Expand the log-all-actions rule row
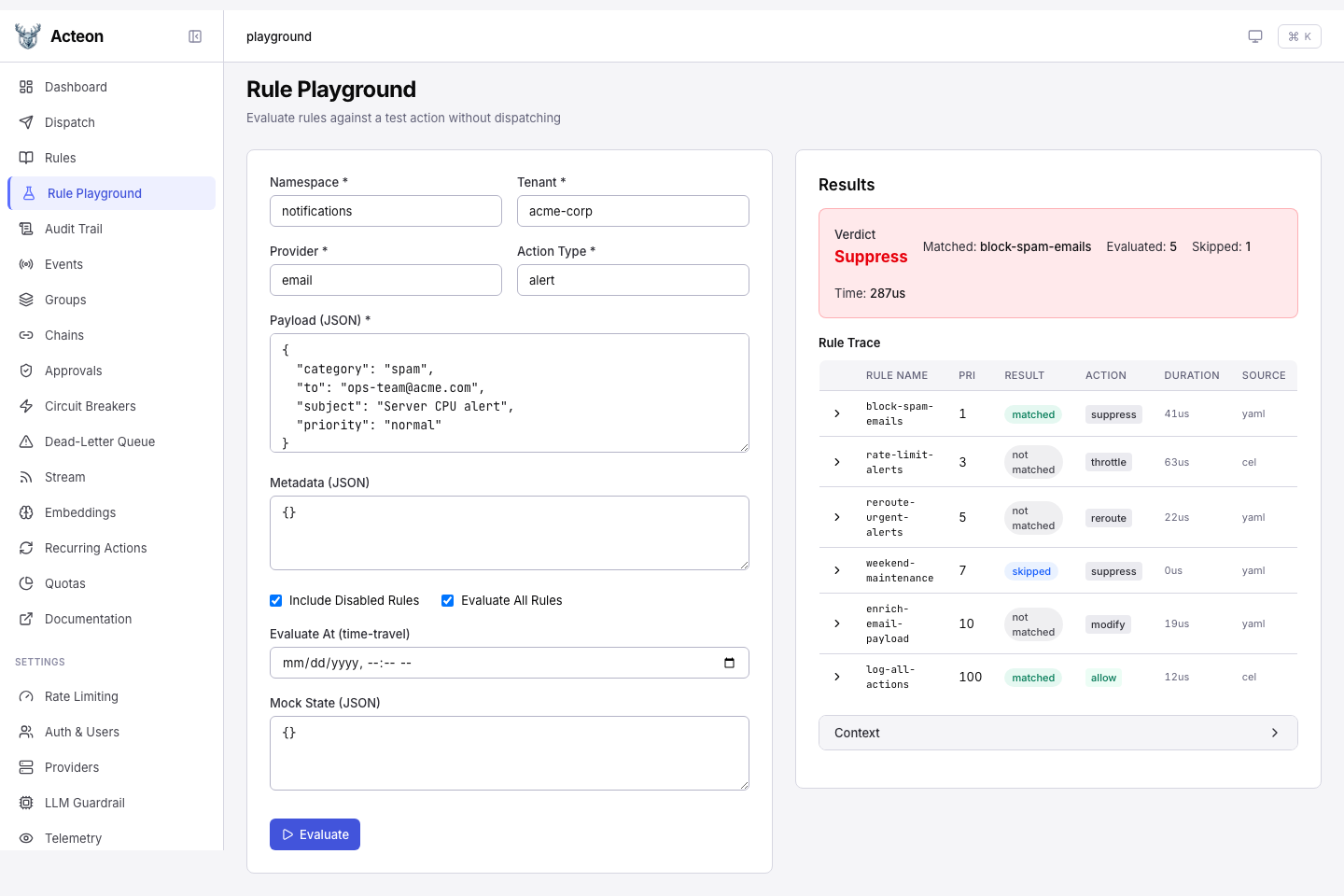 point(837,677)
